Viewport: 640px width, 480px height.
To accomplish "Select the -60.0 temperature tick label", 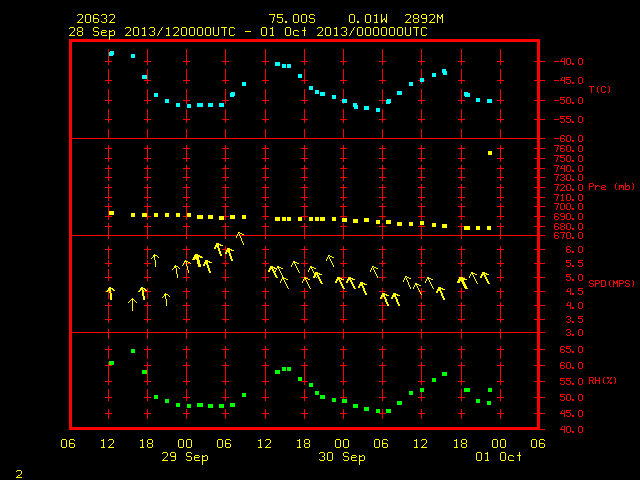I will pyautogui.click(x=569, y=139).
